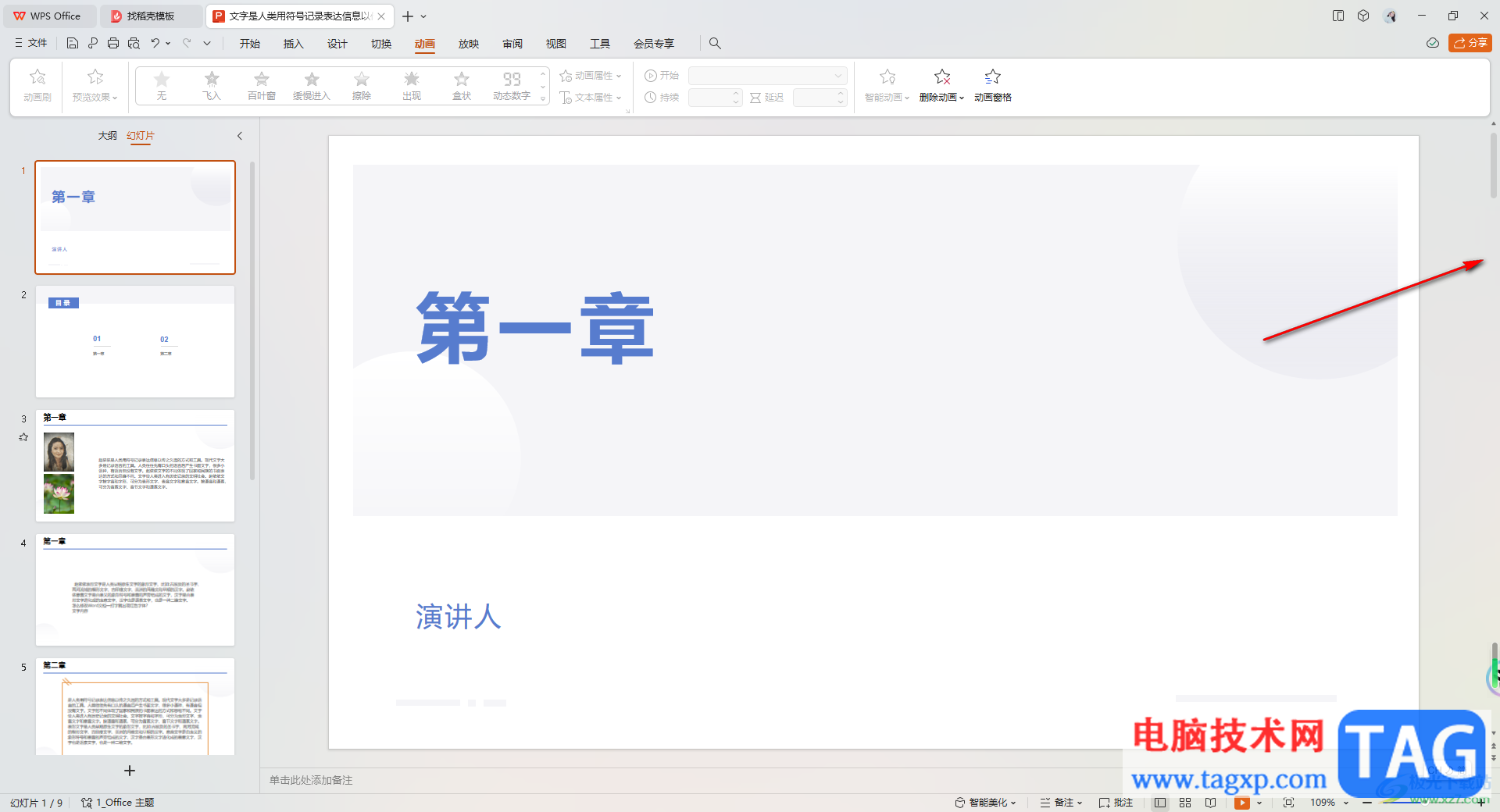Screen dimensions: 1500x812
Task: Open the 动画属性 animation properties dropdown
Action: point(591,76)
